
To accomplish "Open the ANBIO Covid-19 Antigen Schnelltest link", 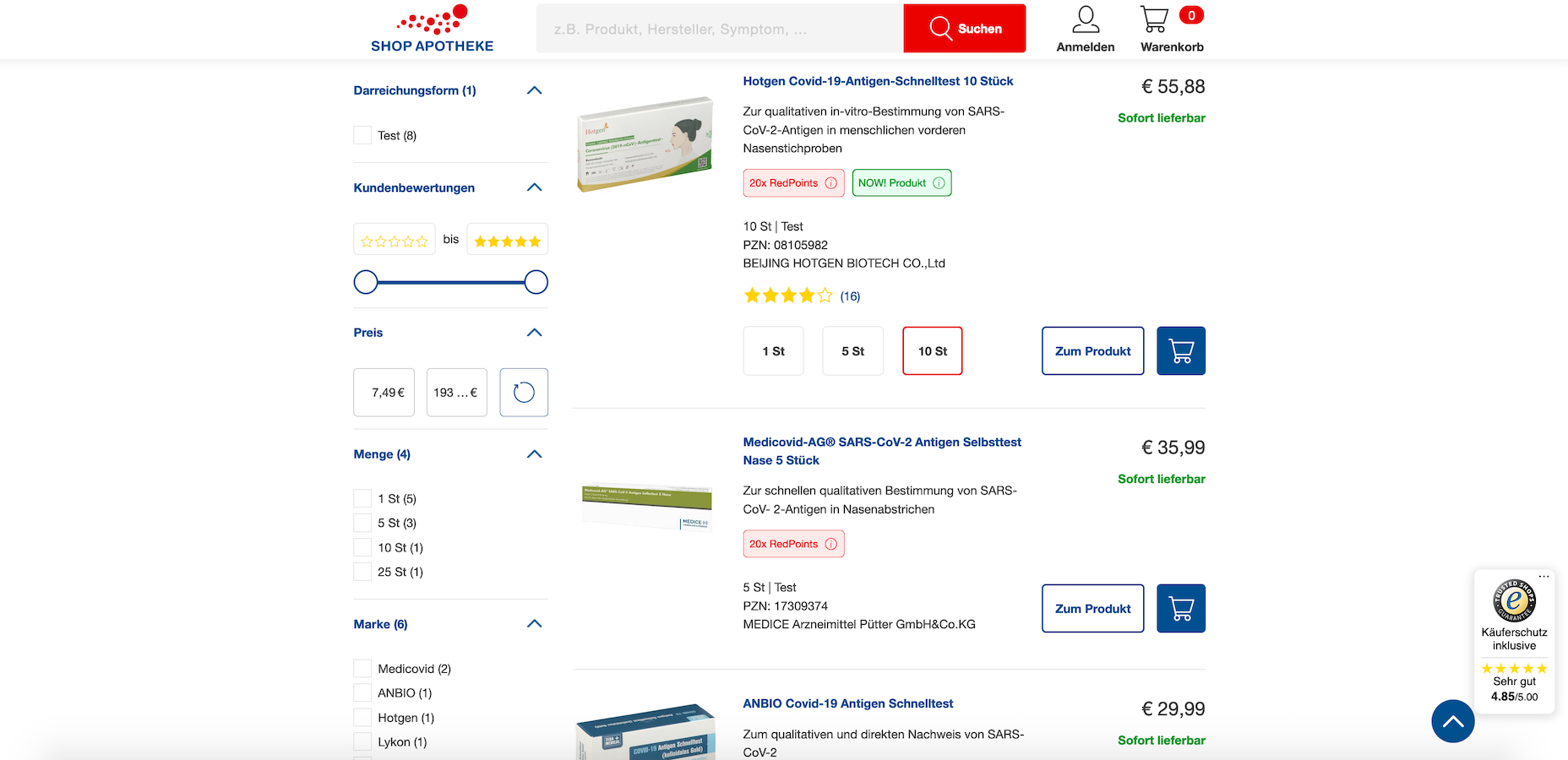I will pyautogui.click(x=847, y=703).
